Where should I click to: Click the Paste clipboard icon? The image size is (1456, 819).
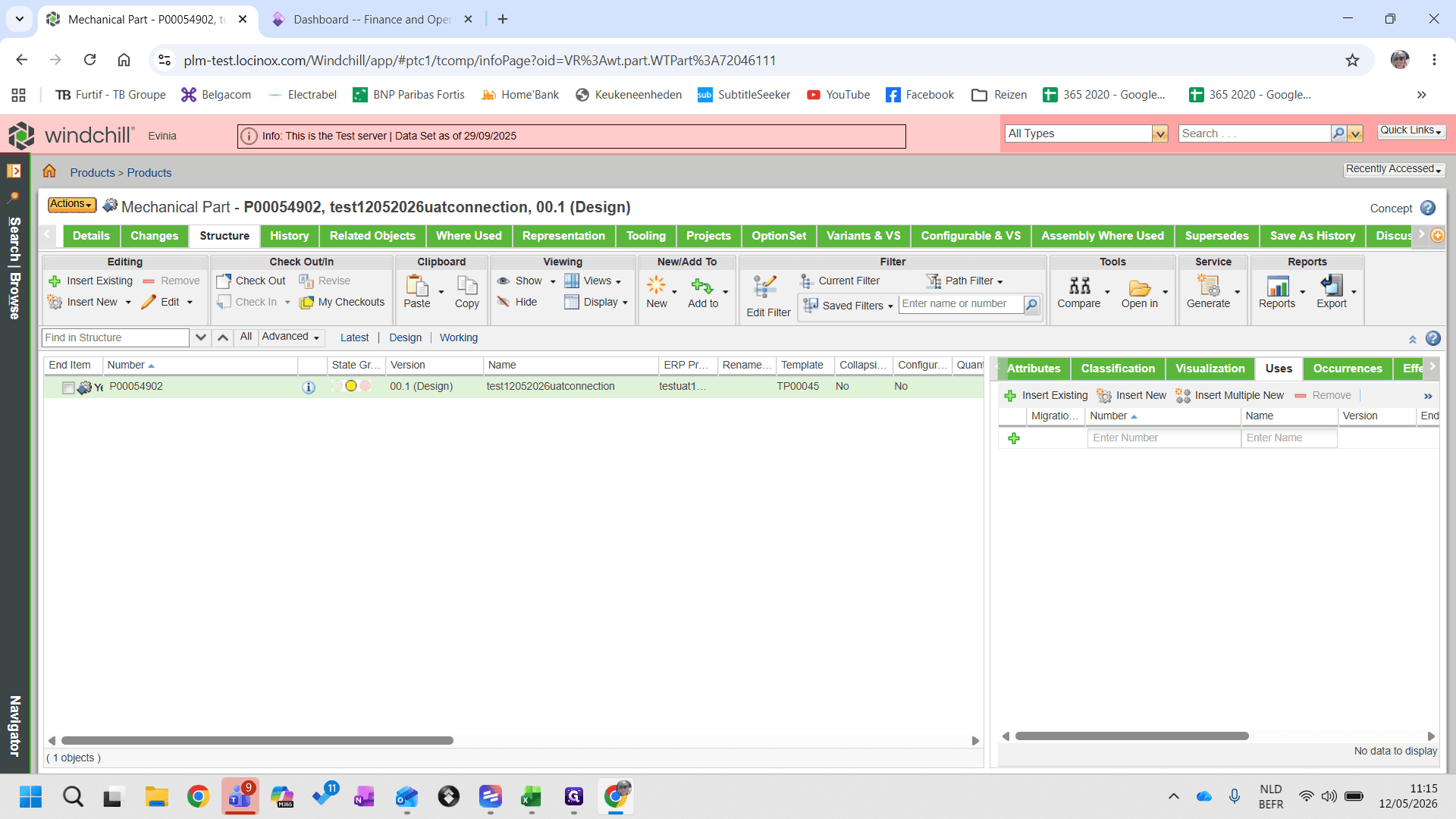tap(417, 285)
